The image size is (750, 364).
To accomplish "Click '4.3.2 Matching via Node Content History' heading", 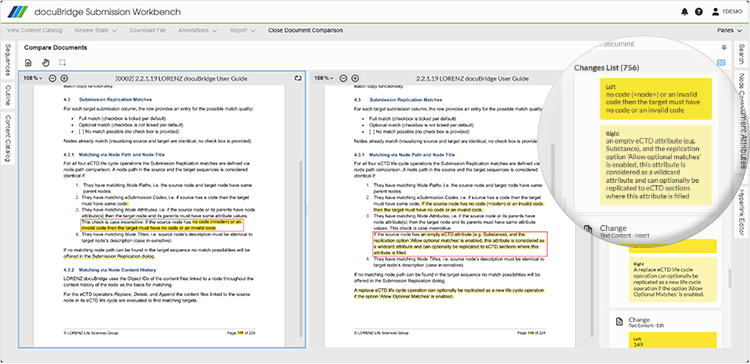I will click(x=110, y=270).
